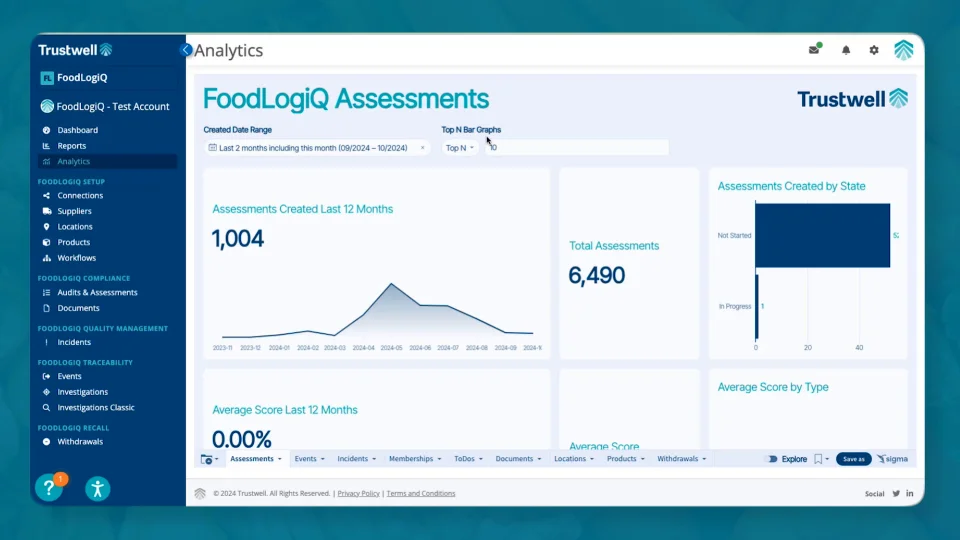Select the FoodLogiQ - Test Account entry

pos(105,107)
